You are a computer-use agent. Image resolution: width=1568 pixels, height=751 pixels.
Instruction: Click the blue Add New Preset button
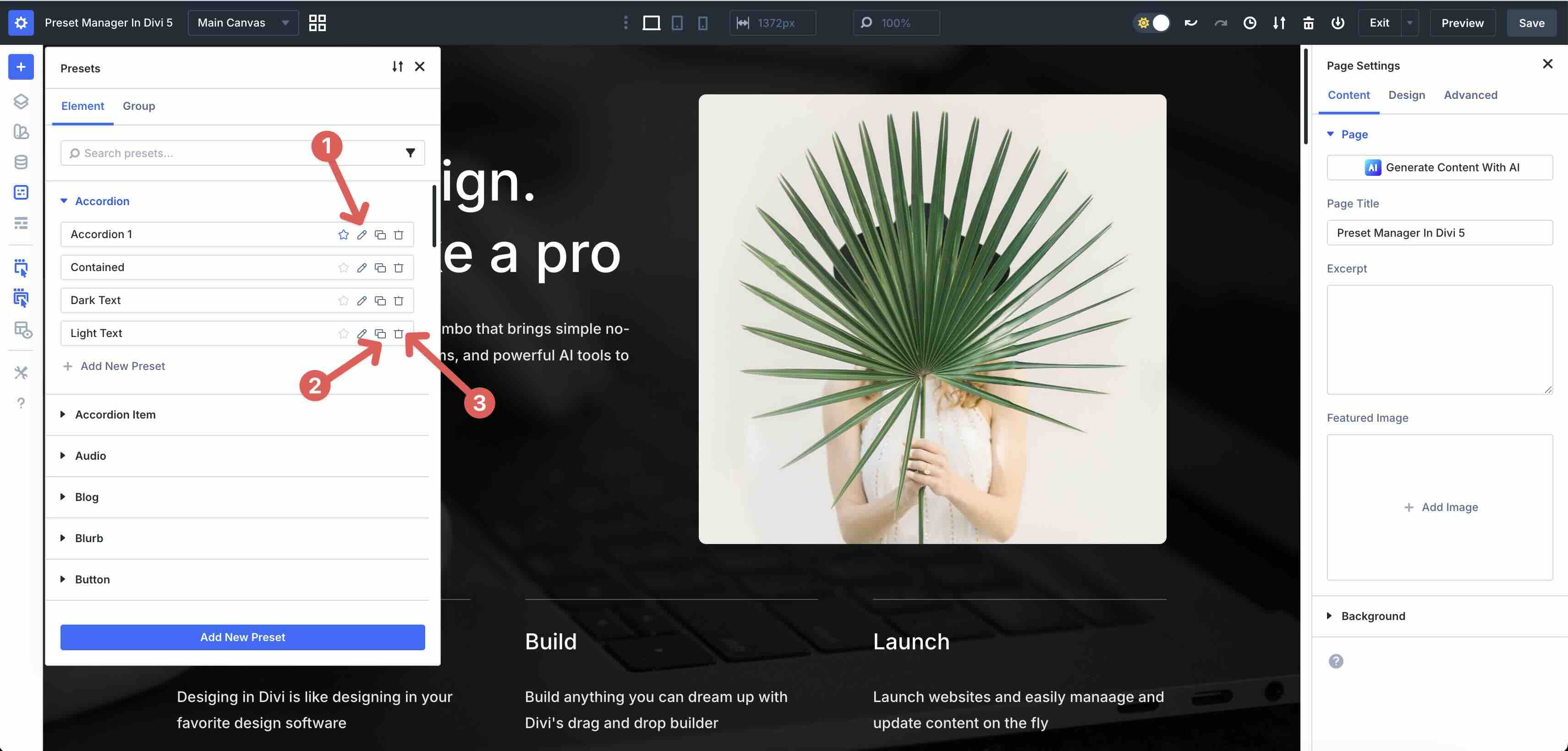242,637
